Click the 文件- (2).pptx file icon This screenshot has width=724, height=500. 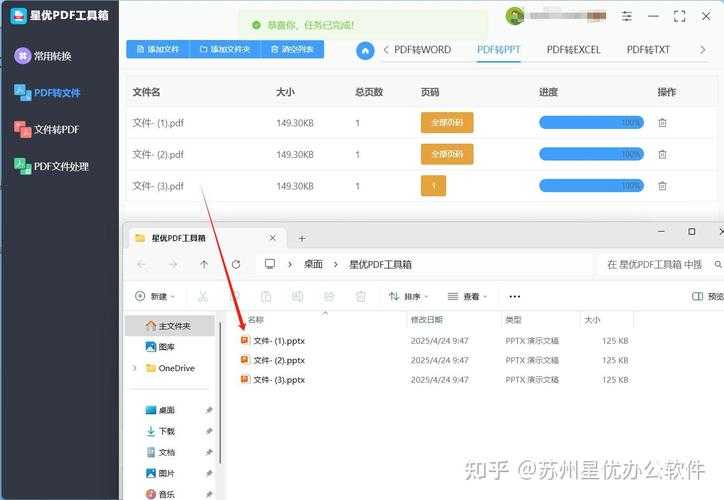[x=246, y=360]
